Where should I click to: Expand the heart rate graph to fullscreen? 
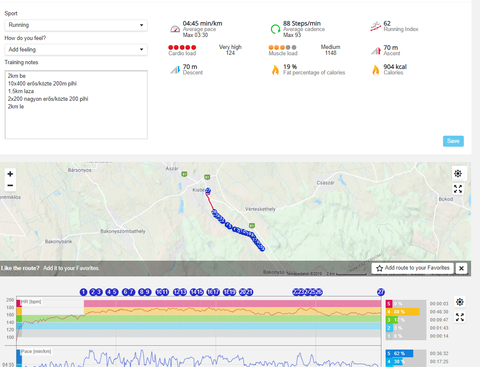click(460, 317)
